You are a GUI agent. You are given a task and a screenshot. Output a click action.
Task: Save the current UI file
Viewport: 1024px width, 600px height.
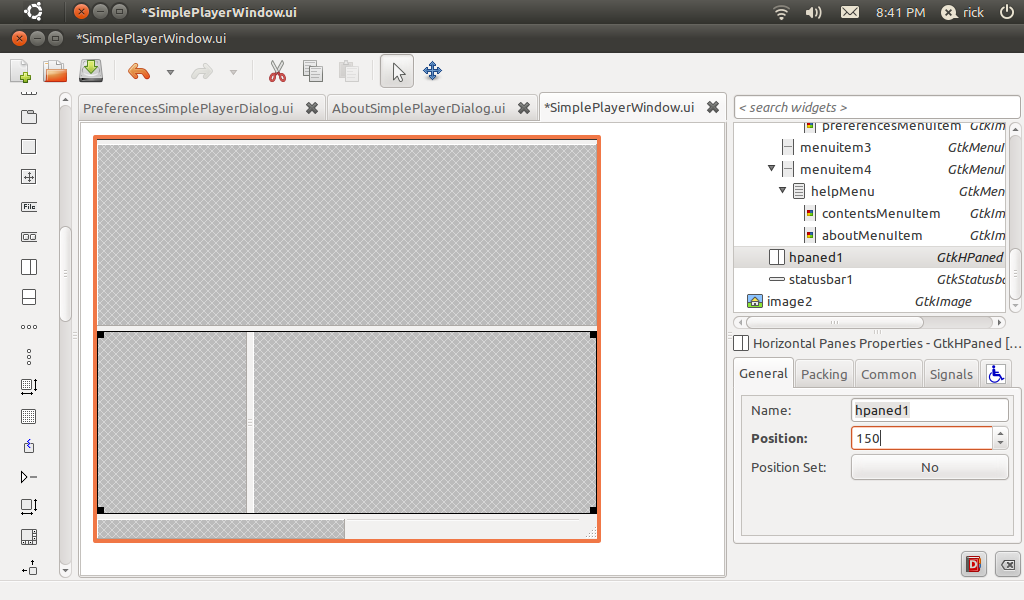coord(91,71)
